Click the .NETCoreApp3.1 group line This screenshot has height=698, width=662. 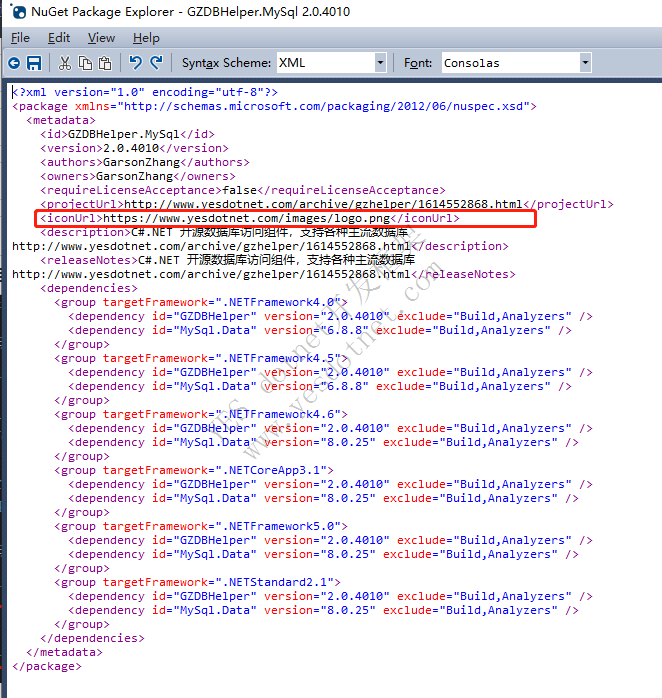click(x=195, y=470)
